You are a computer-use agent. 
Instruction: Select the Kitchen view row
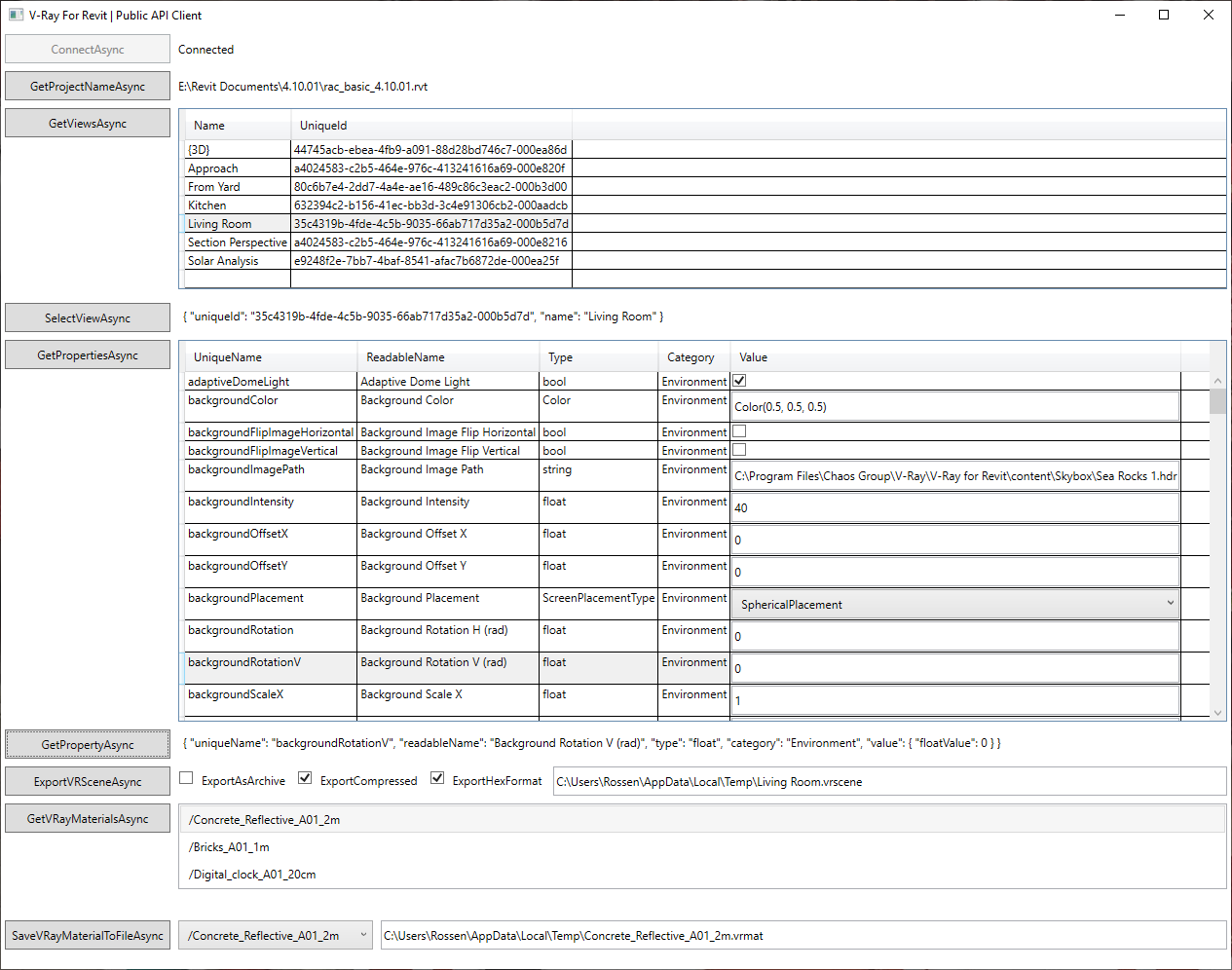[x=705, y=205]
